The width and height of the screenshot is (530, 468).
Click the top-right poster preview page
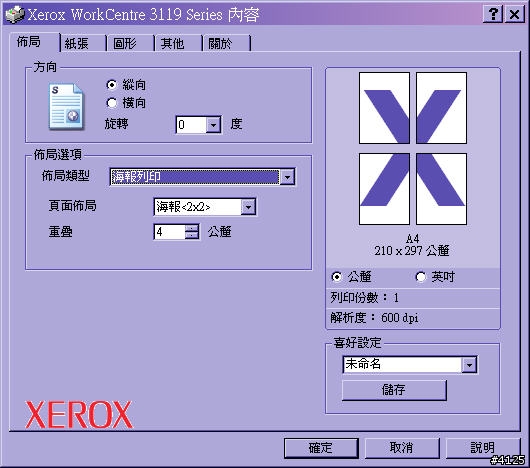(441, 108)
